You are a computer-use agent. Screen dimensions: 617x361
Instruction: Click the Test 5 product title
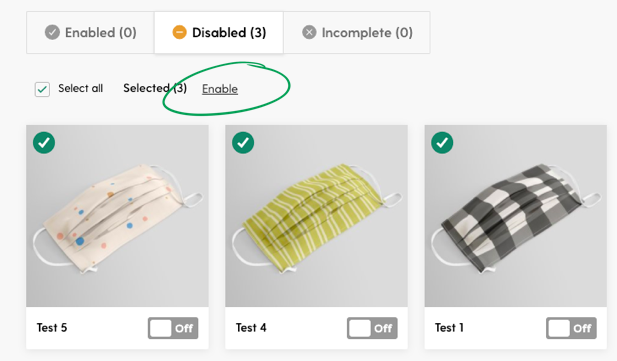pos(52,328)
